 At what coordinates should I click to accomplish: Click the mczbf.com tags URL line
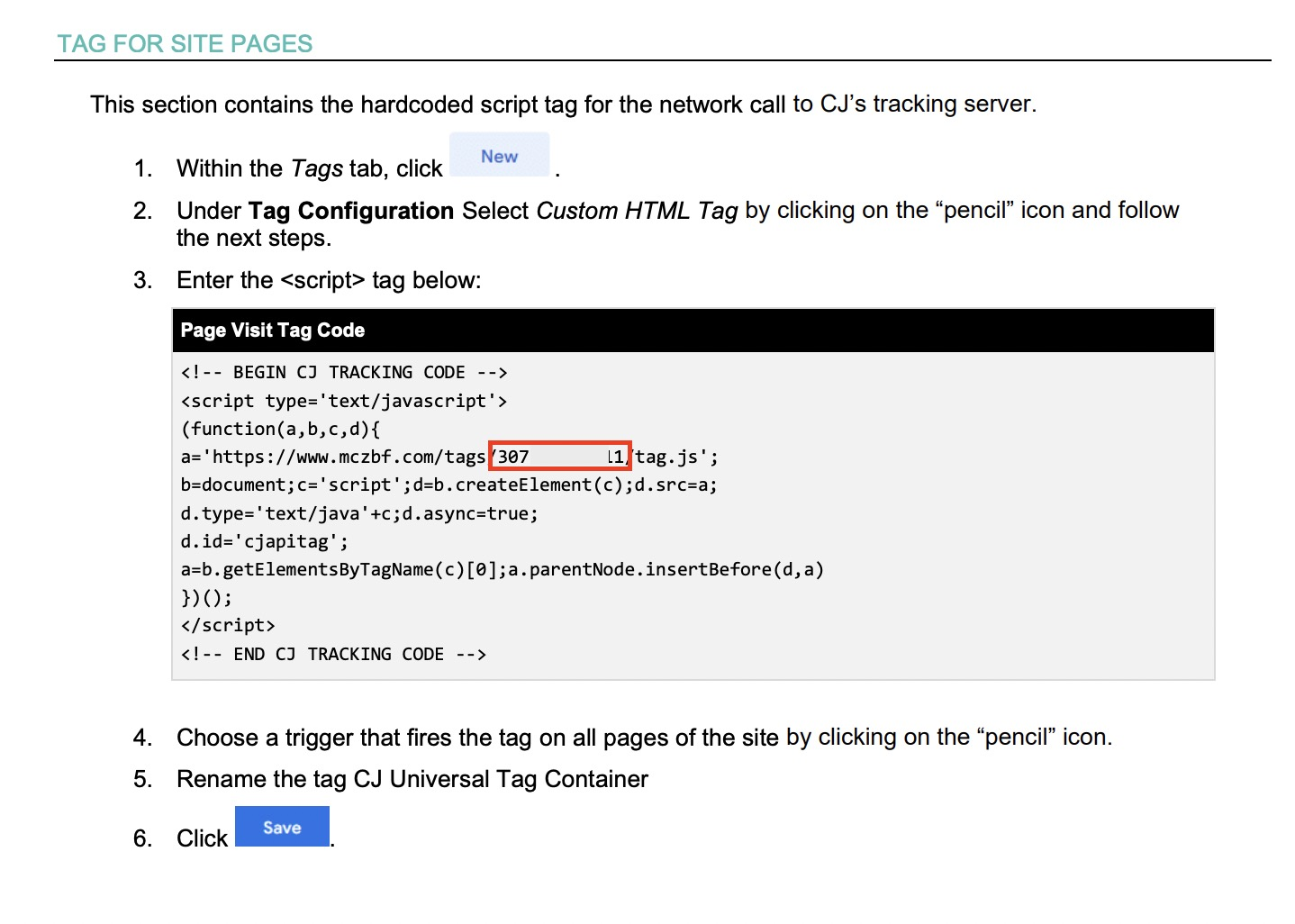click(x=449, y=457)
